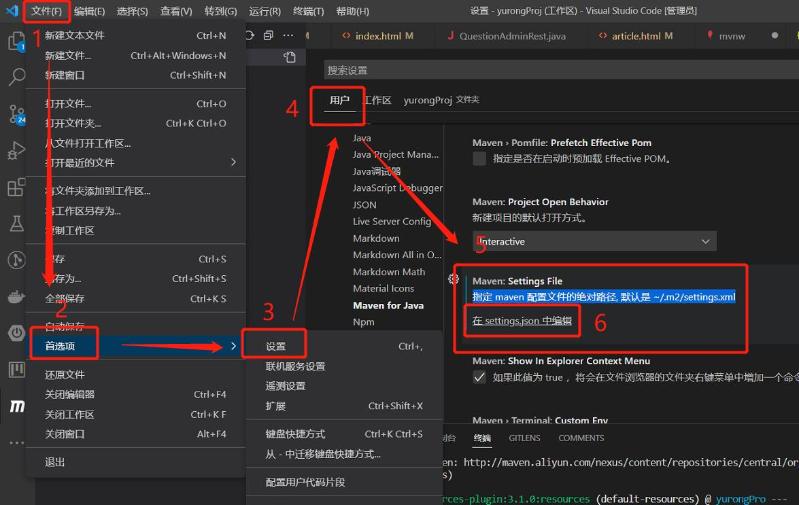Viewport: 799px width, 505px height.
Task: Switch to the mvnw editor tab
Action: click(732, 36)
